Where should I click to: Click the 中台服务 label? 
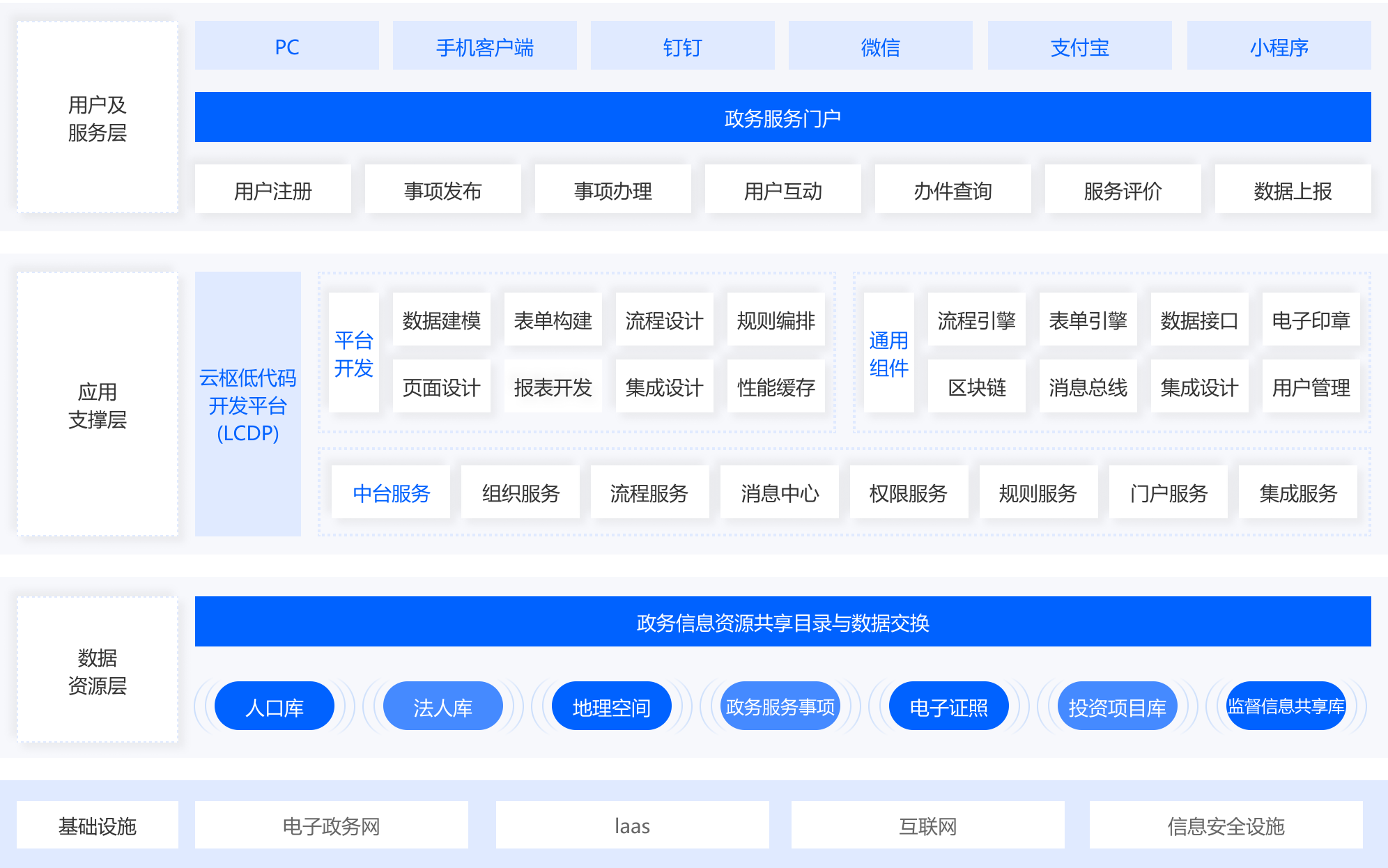tap(391, 493)
